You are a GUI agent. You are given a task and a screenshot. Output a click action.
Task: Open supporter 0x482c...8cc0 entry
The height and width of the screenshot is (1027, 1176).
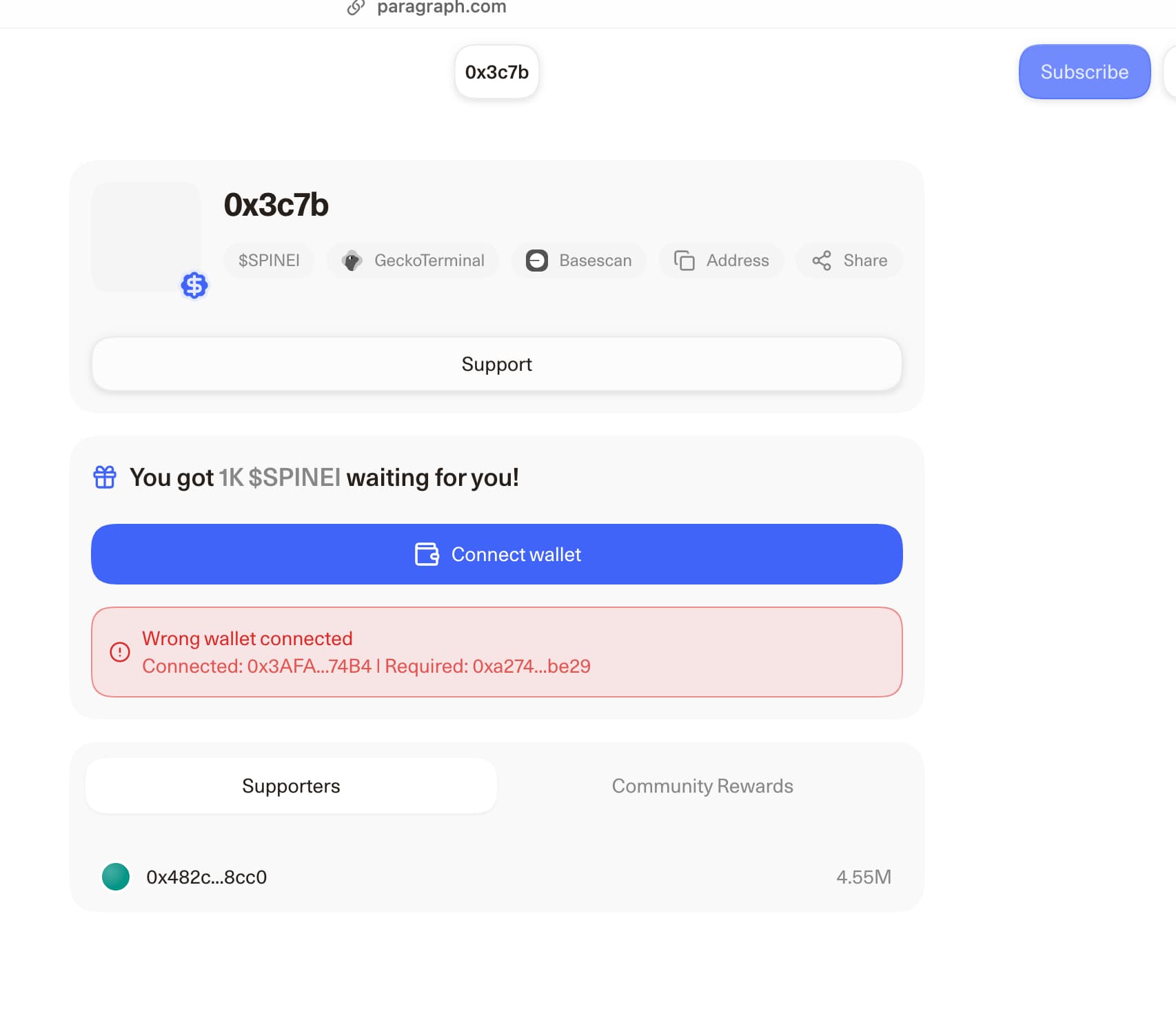click(206, 877)
